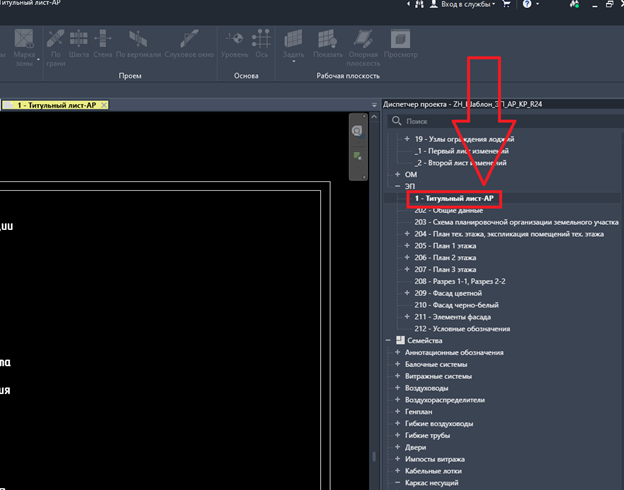
Task: Select the Шахта opening tool
Action: pos(79,44)
